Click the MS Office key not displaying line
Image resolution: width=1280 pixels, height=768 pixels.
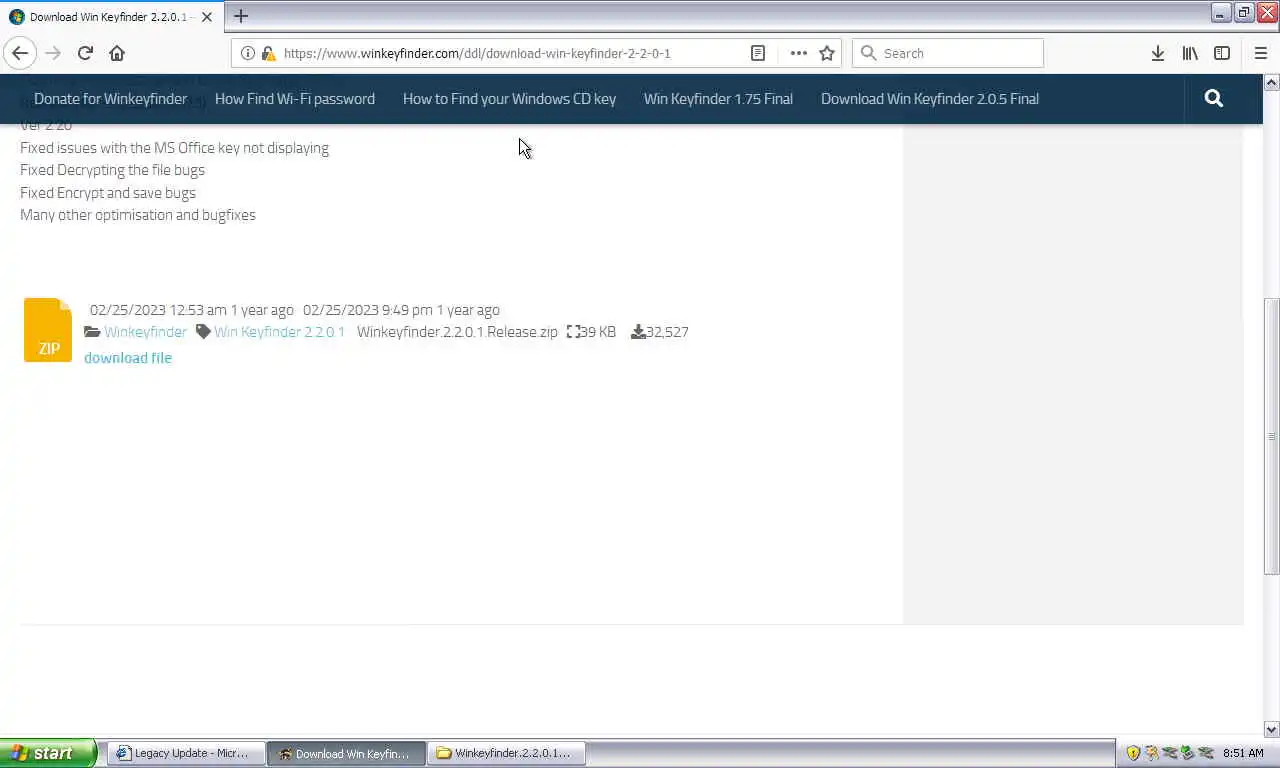pos(174,148)
